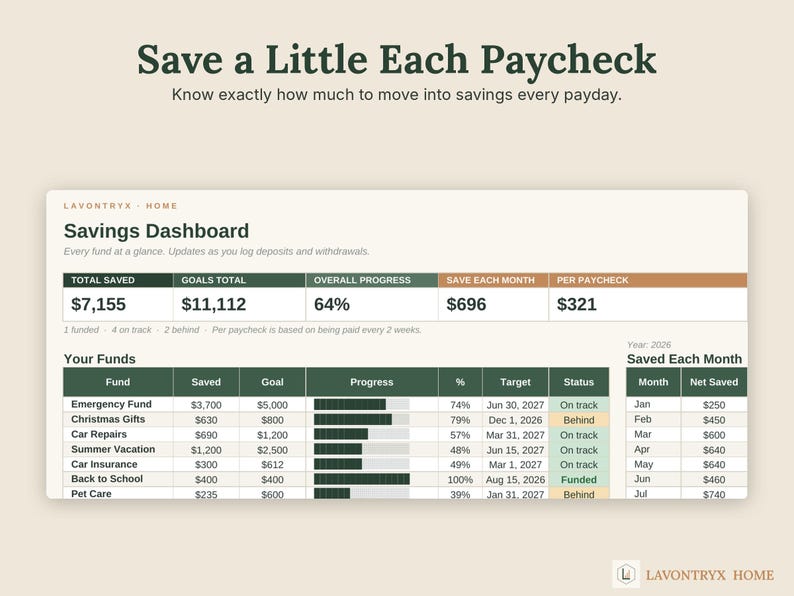794x596 pixels.
Task: Click the Your Funds section heading
Action: click(100, 359)
